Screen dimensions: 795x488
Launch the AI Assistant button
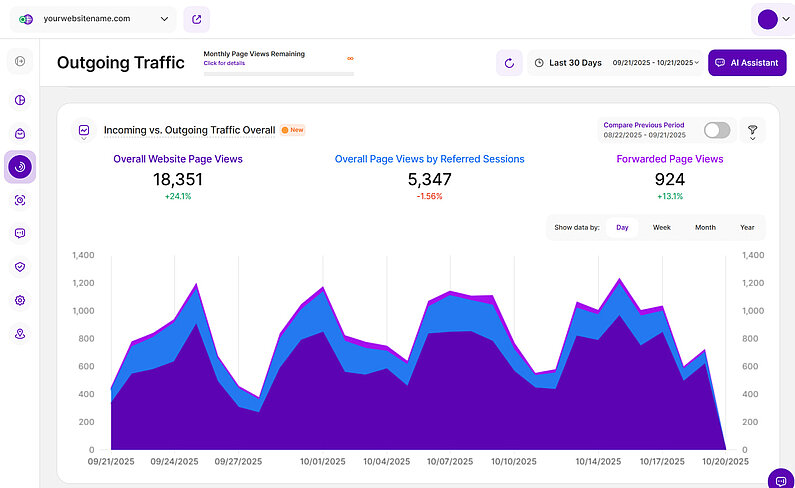(746, 63)
